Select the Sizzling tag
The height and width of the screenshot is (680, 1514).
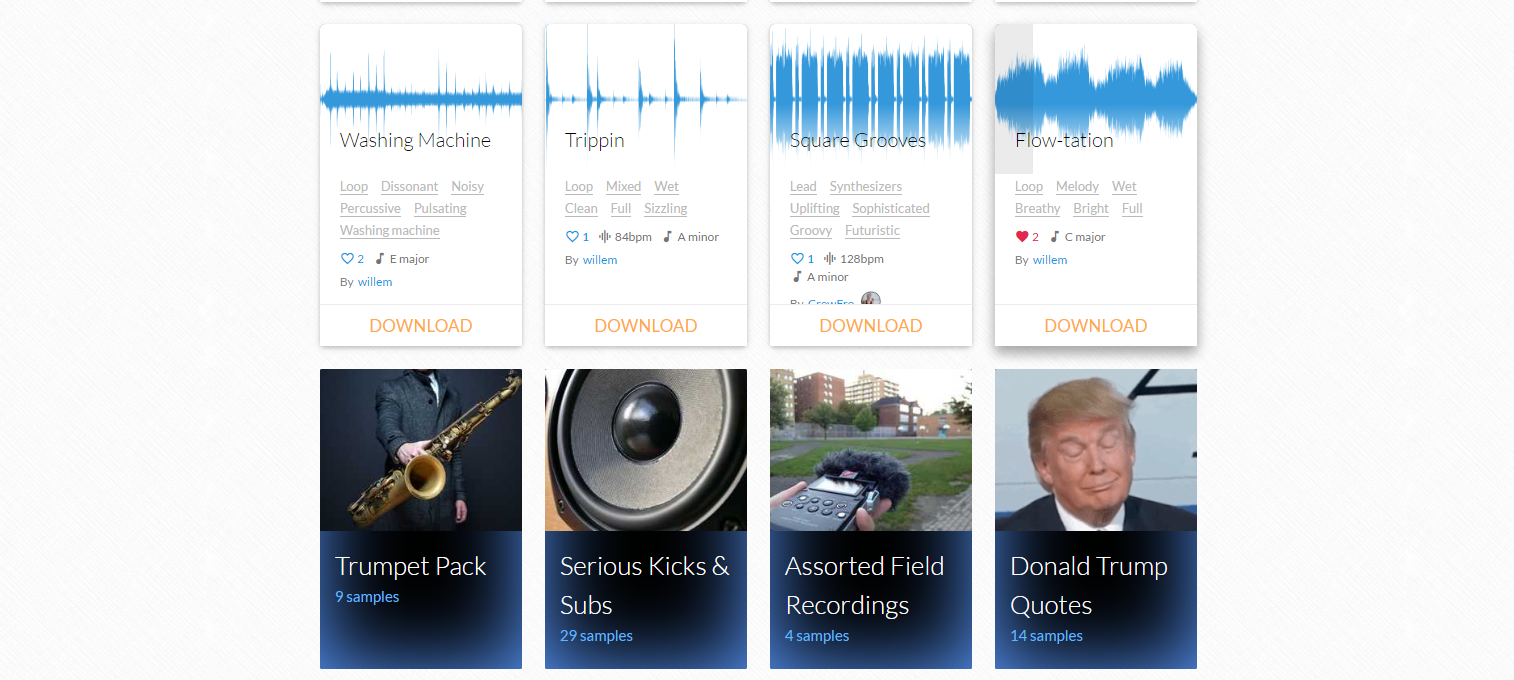tap(665, 209)
